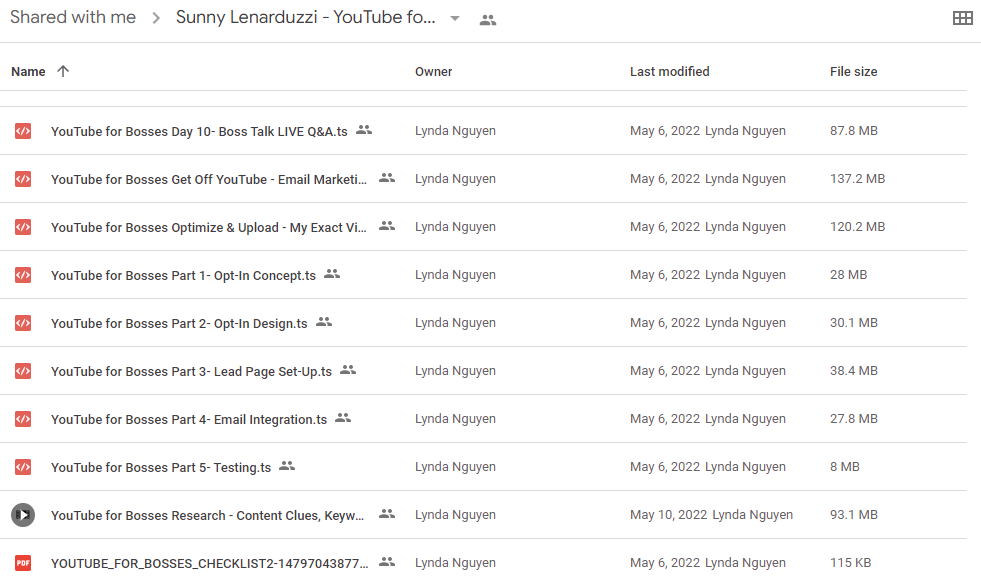Screen dimensions: 981x582
Task: Click shared icon beside Part 3 Lead Page Set-Up
Action: 348,370
